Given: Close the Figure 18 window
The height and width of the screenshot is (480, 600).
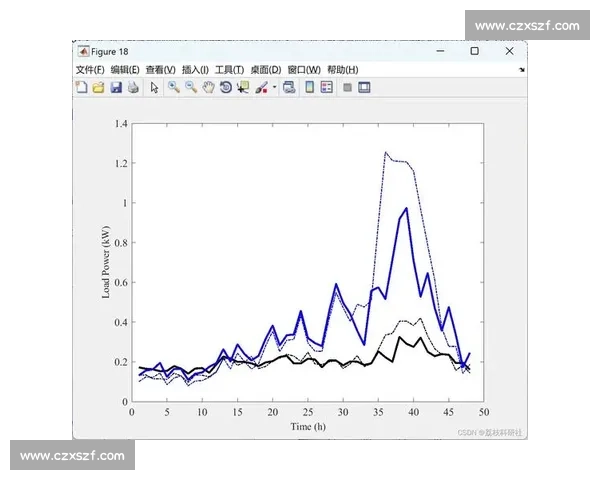Looking at the screenshot, I should click(x=509, y=51).
